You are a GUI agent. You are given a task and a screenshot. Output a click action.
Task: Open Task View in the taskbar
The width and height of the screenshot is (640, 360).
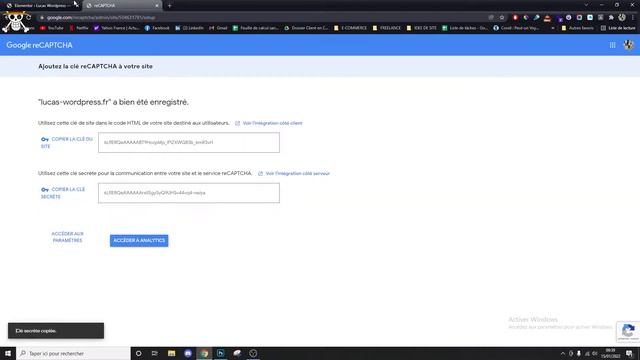155,353
